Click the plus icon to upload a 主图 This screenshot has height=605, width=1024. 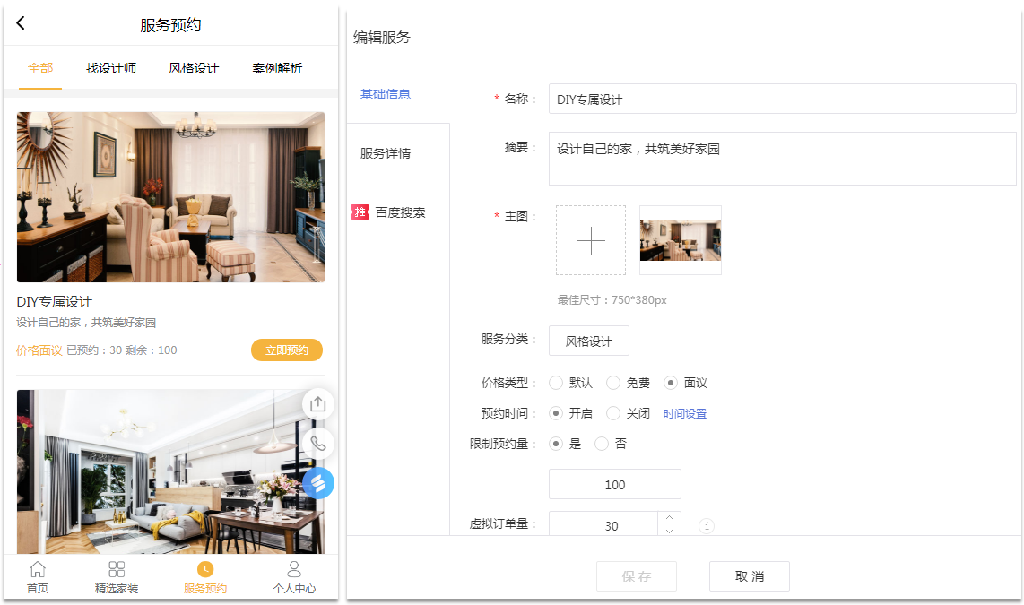coord(590,239)
